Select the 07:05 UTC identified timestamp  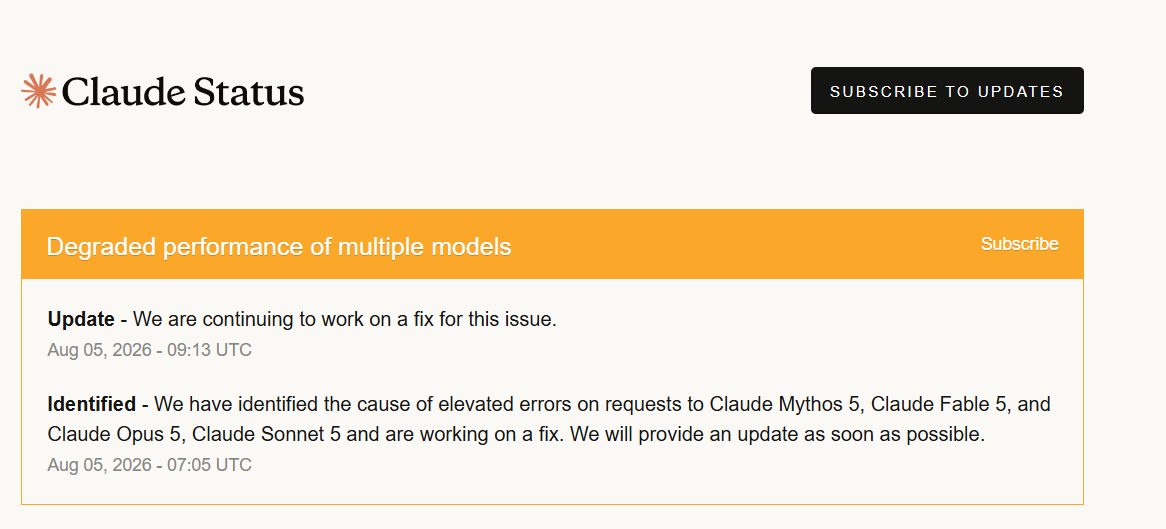[149, 465]
